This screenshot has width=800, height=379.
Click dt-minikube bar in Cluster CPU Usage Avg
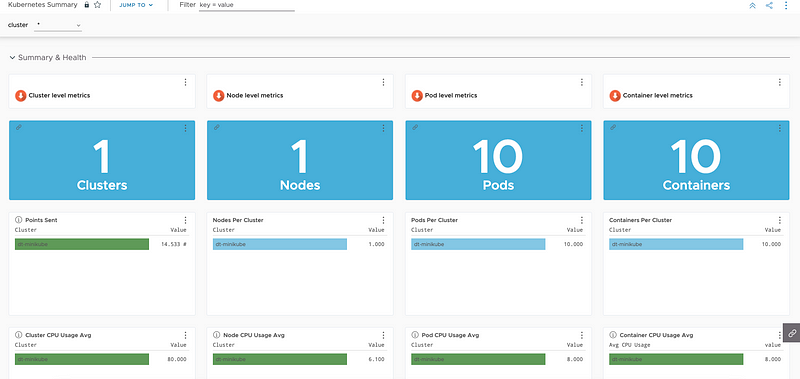click(82, 360)
